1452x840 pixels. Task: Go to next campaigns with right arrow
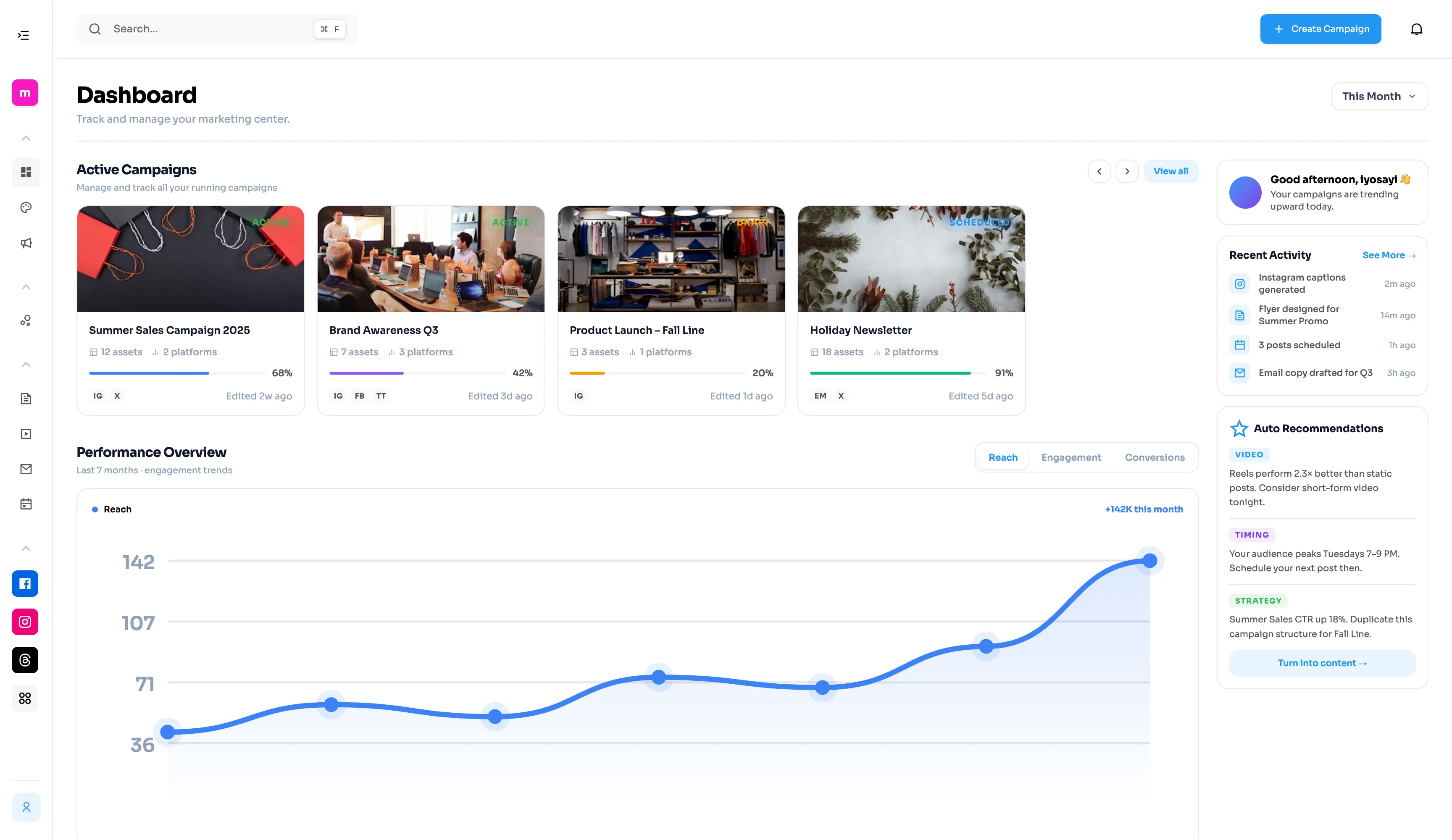(1127, 171)
